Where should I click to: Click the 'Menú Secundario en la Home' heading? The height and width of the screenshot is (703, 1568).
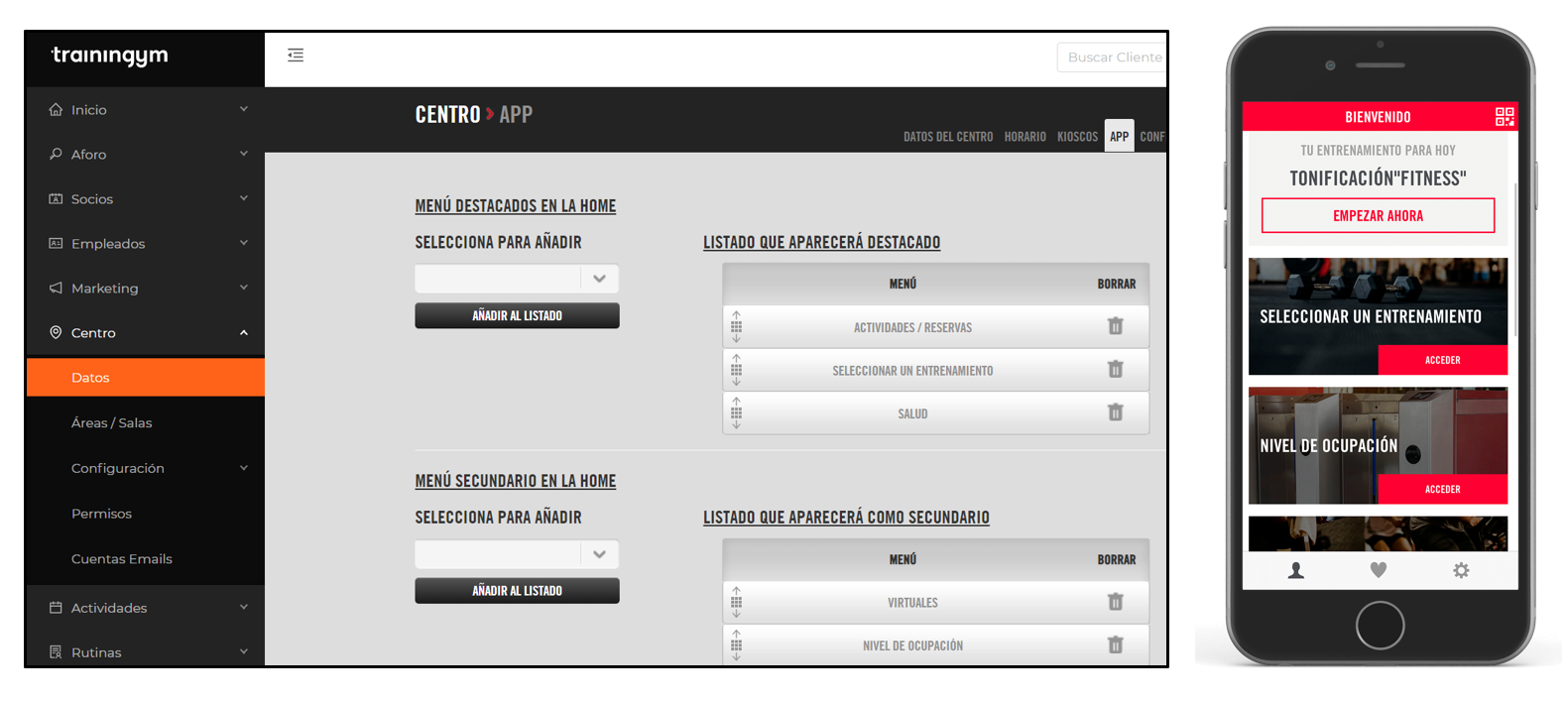coord(516,481)
